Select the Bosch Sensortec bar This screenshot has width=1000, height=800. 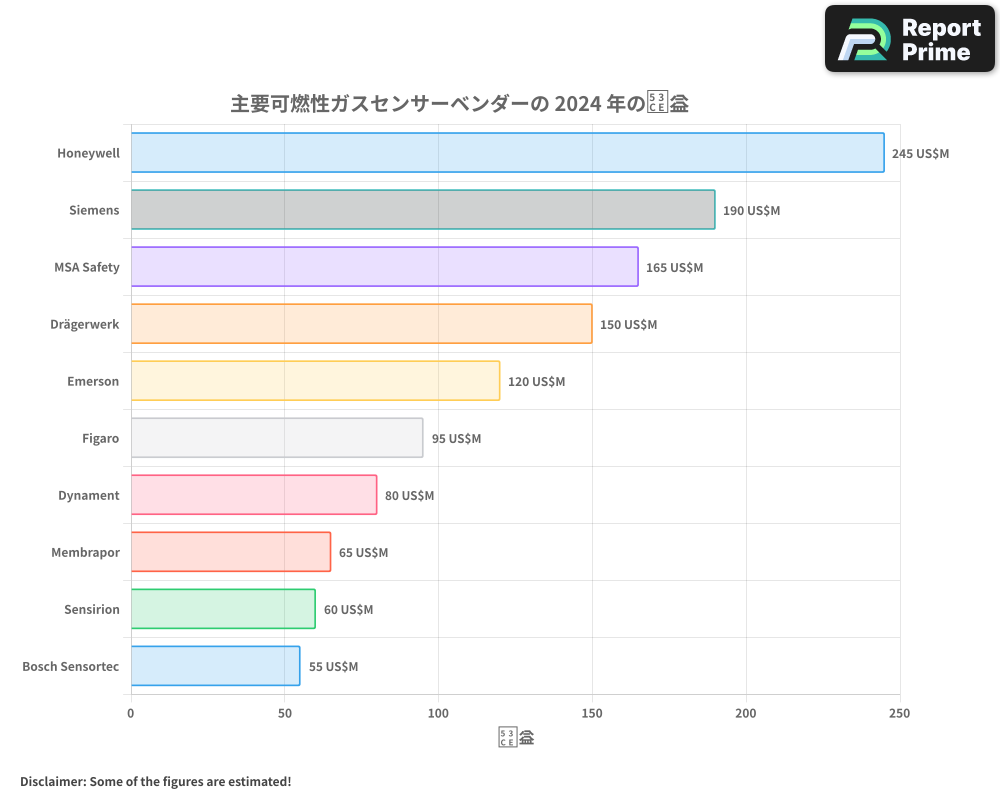[x=214, y=666]
